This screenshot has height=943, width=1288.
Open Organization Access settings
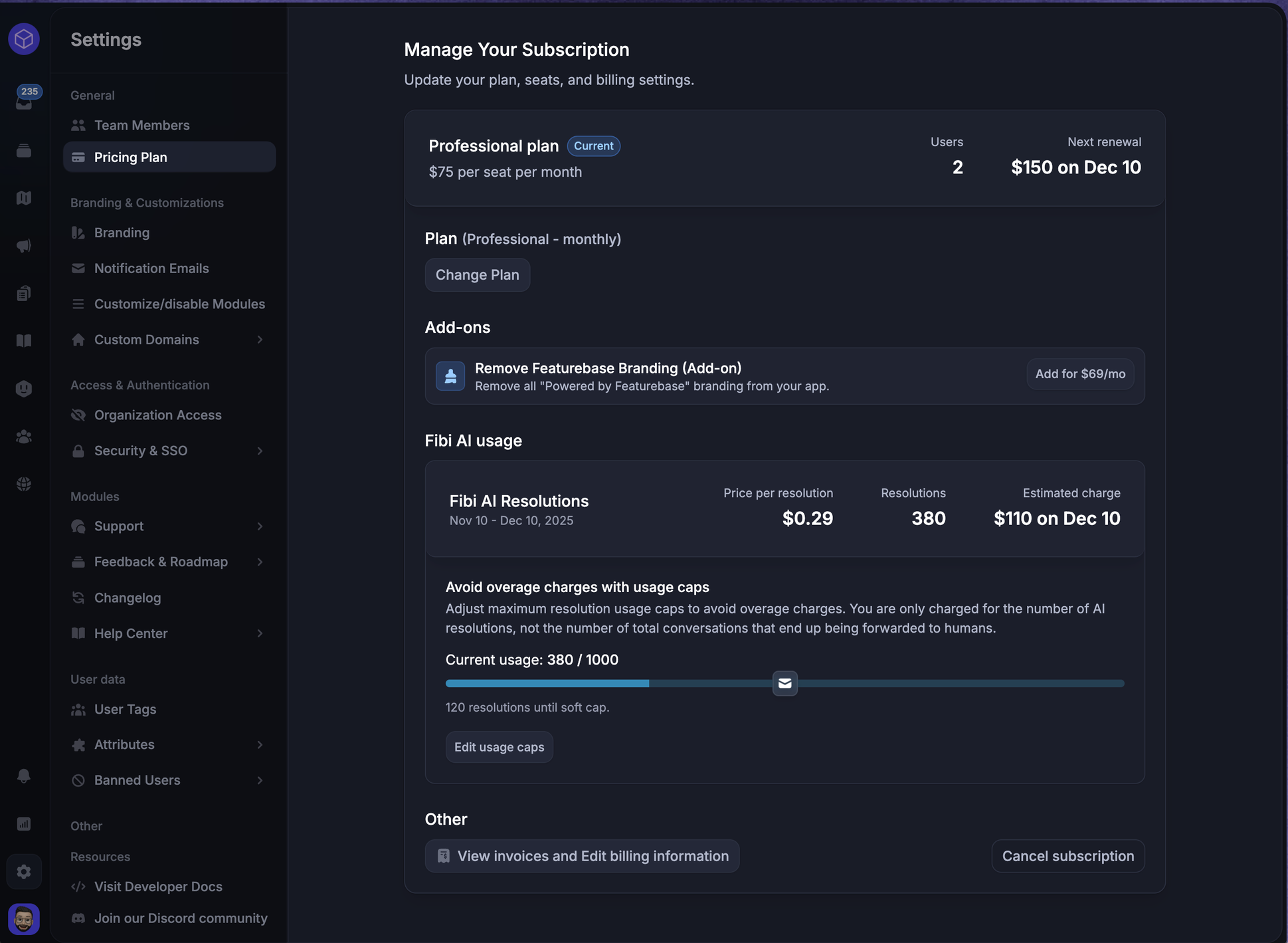click(169, 415)
